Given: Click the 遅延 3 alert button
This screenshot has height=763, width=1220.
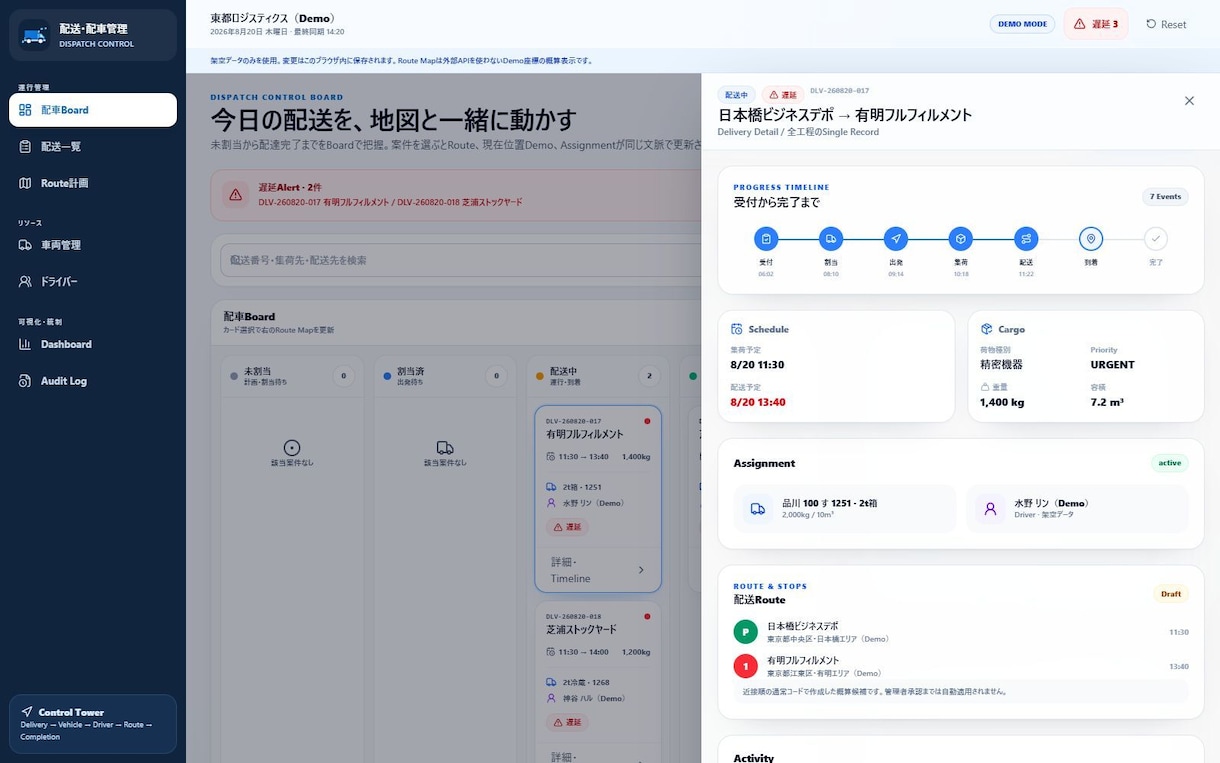Looking at the screenshot, I should (x=1096, y=24).
